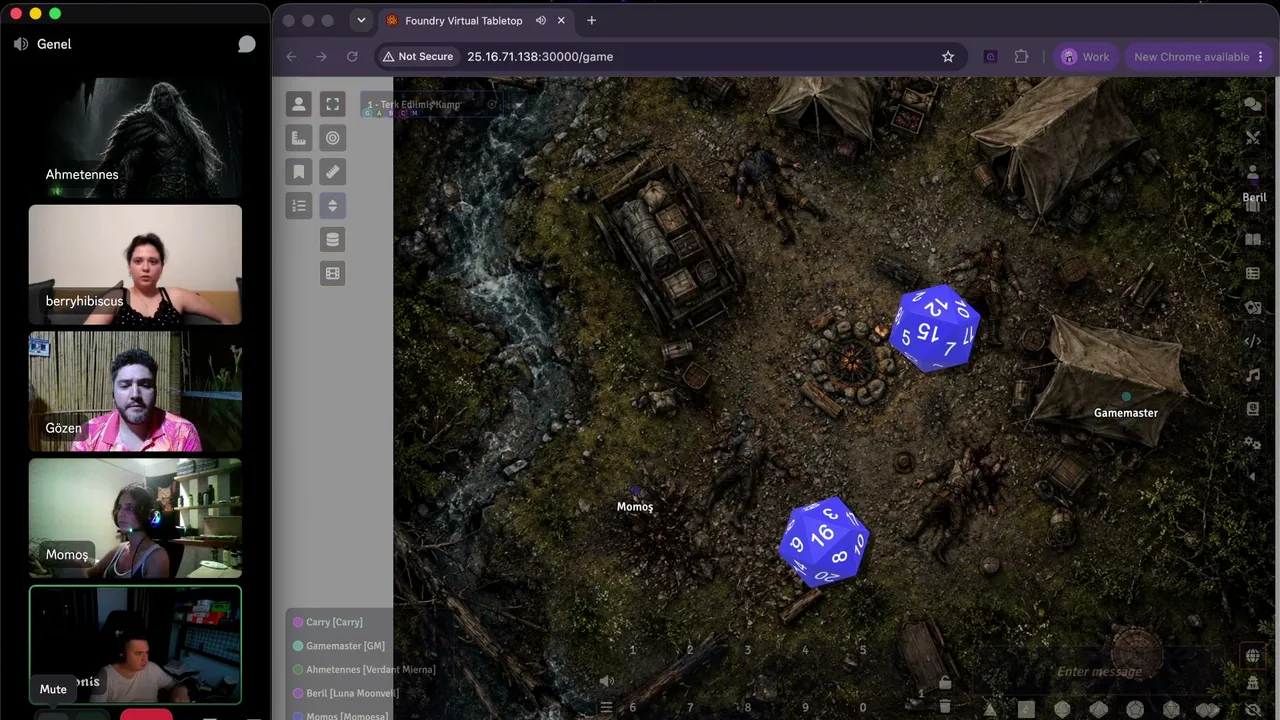Open the Card Stacks sidebar tab
This screenshot has height=720, width=1280.
1252,308
